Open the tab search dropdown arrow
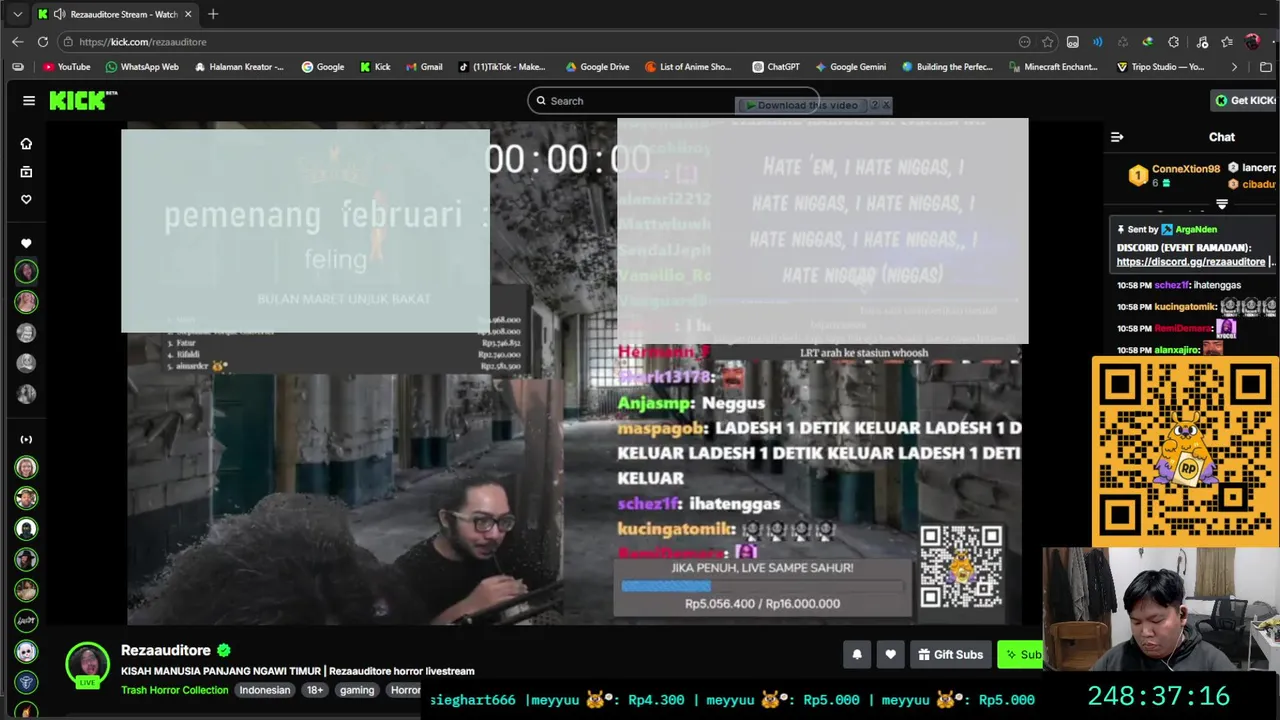 point(17,14)
